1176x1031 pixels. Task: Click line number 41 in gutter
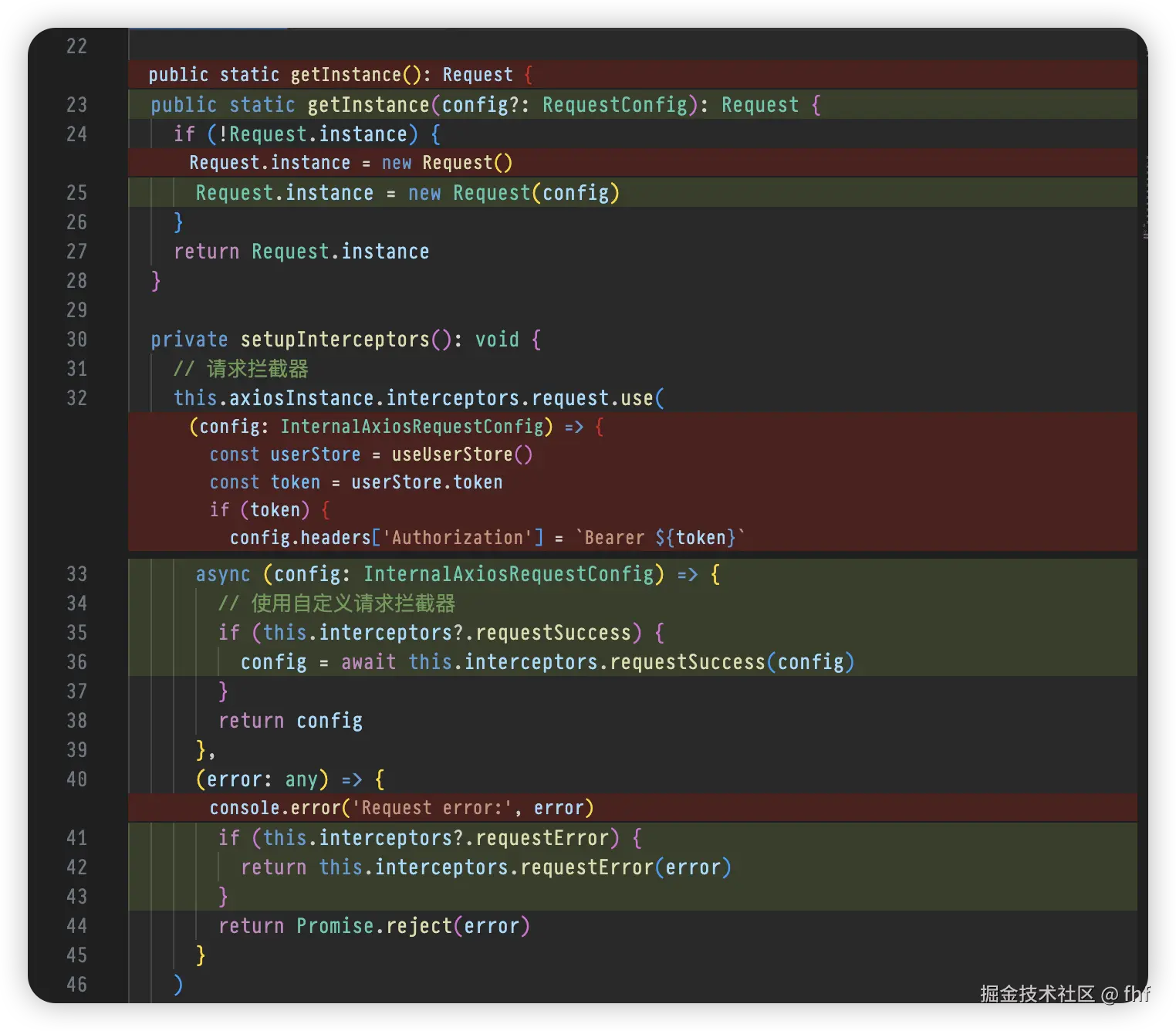tap(76, 838)
